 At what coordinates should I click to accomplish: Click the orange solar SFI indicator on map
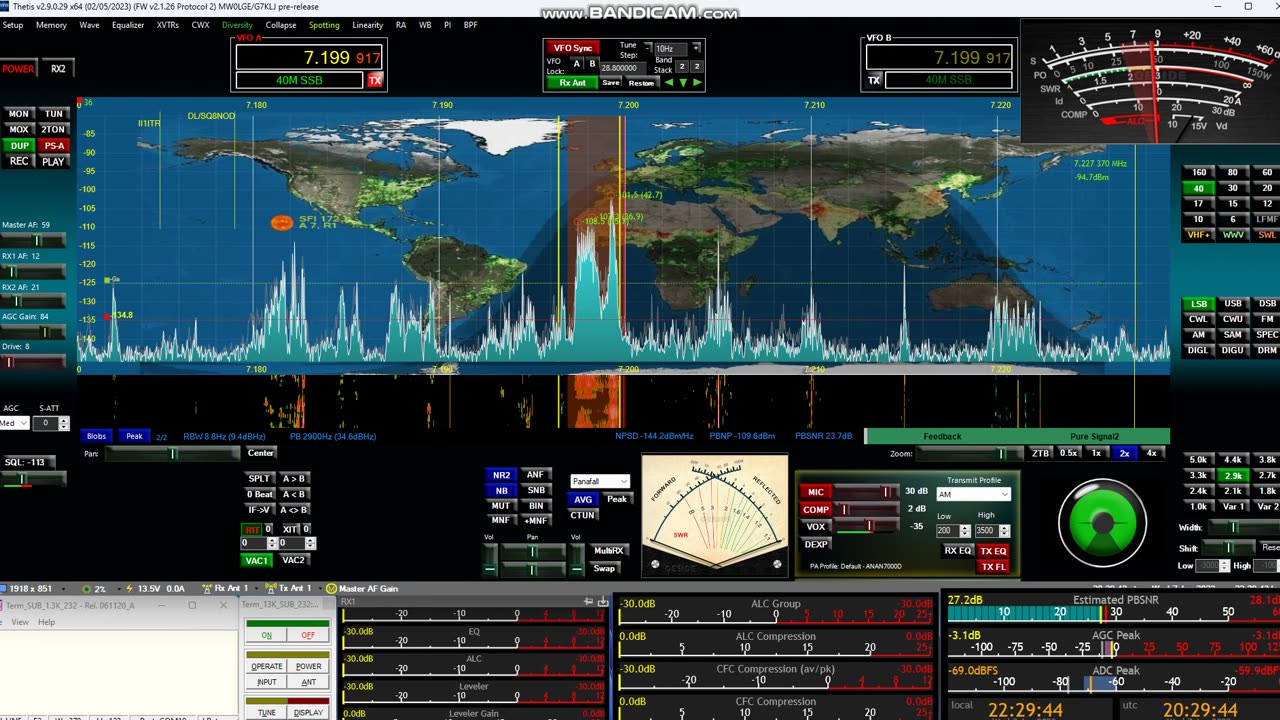(x=282, y=222)
